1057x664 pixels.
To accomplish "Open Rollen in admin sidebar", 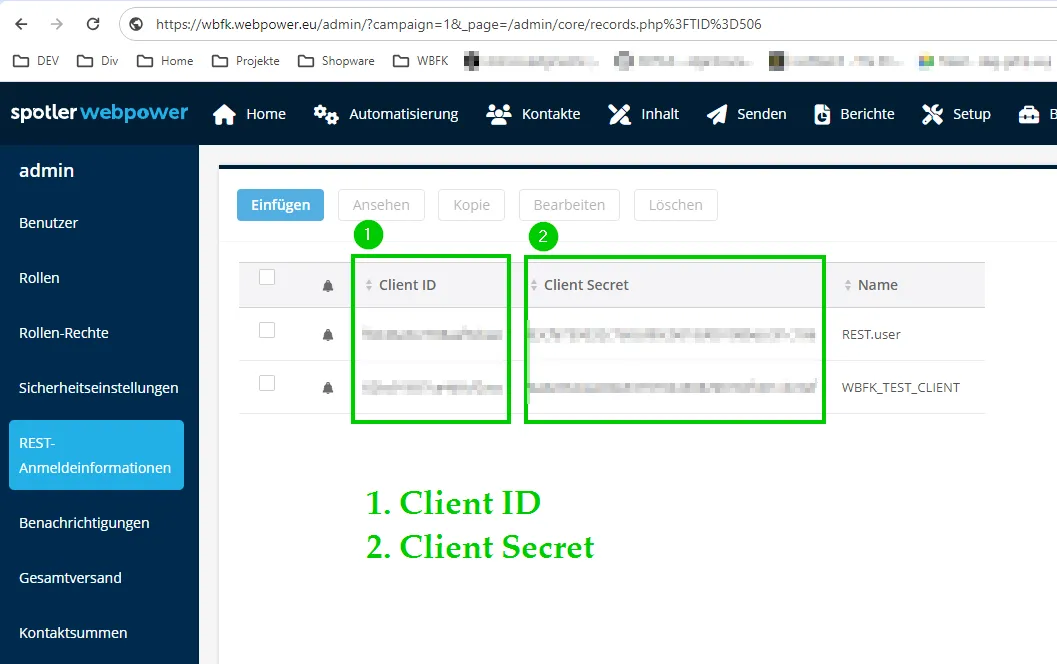I will tap(39, 278).
